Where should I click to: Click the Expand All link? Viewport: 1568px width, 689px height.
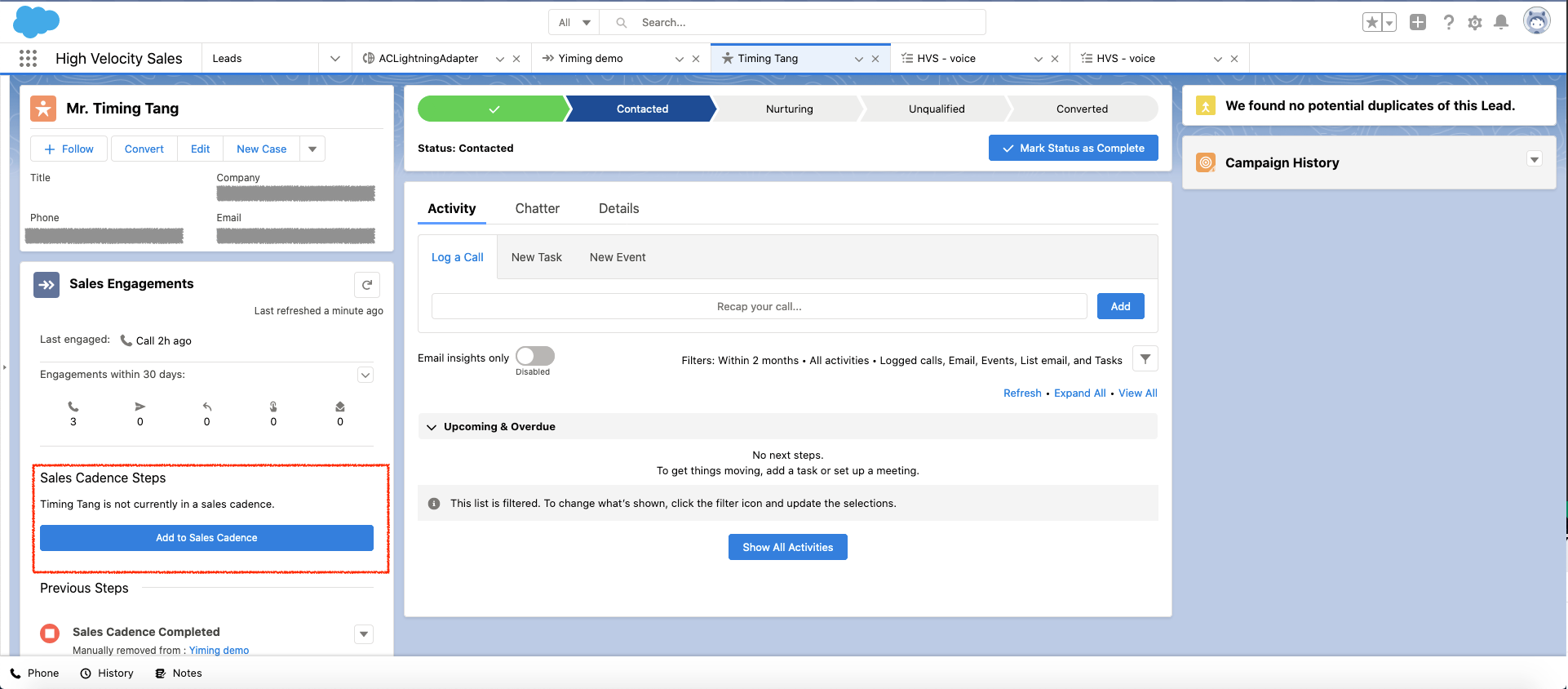point(1080,393)
